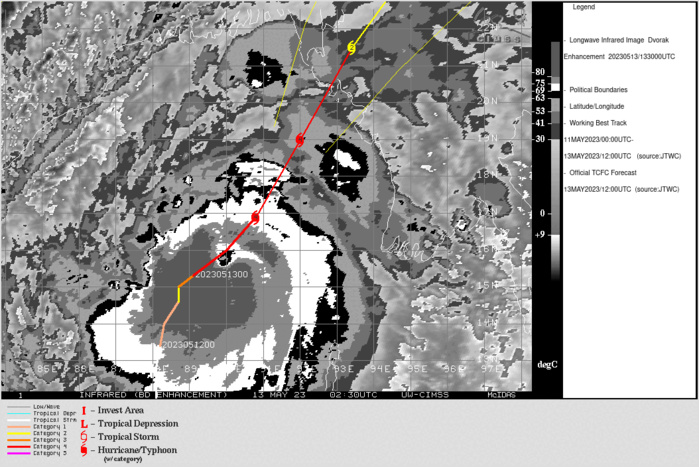Click the Hurricane/Typhoon legend symbol
Image resolution: width=699 pixels, height=467 pixels.
pos(83,451)
